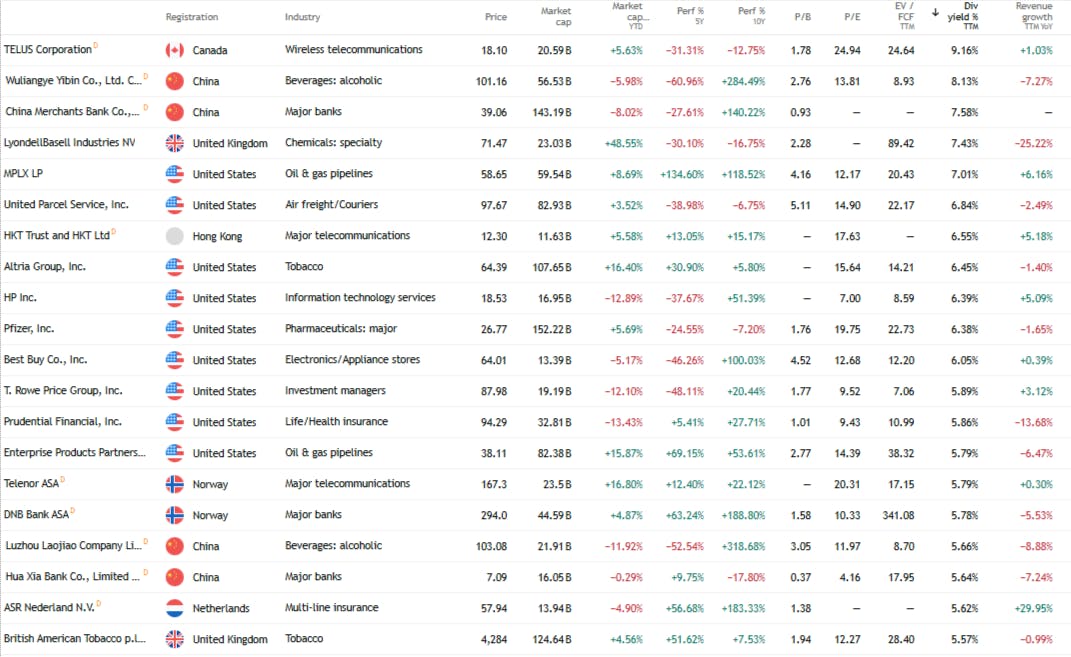Sort by Revenue growth column header
This screenshot has height=657, width=1071.
tap(1034, 16)
